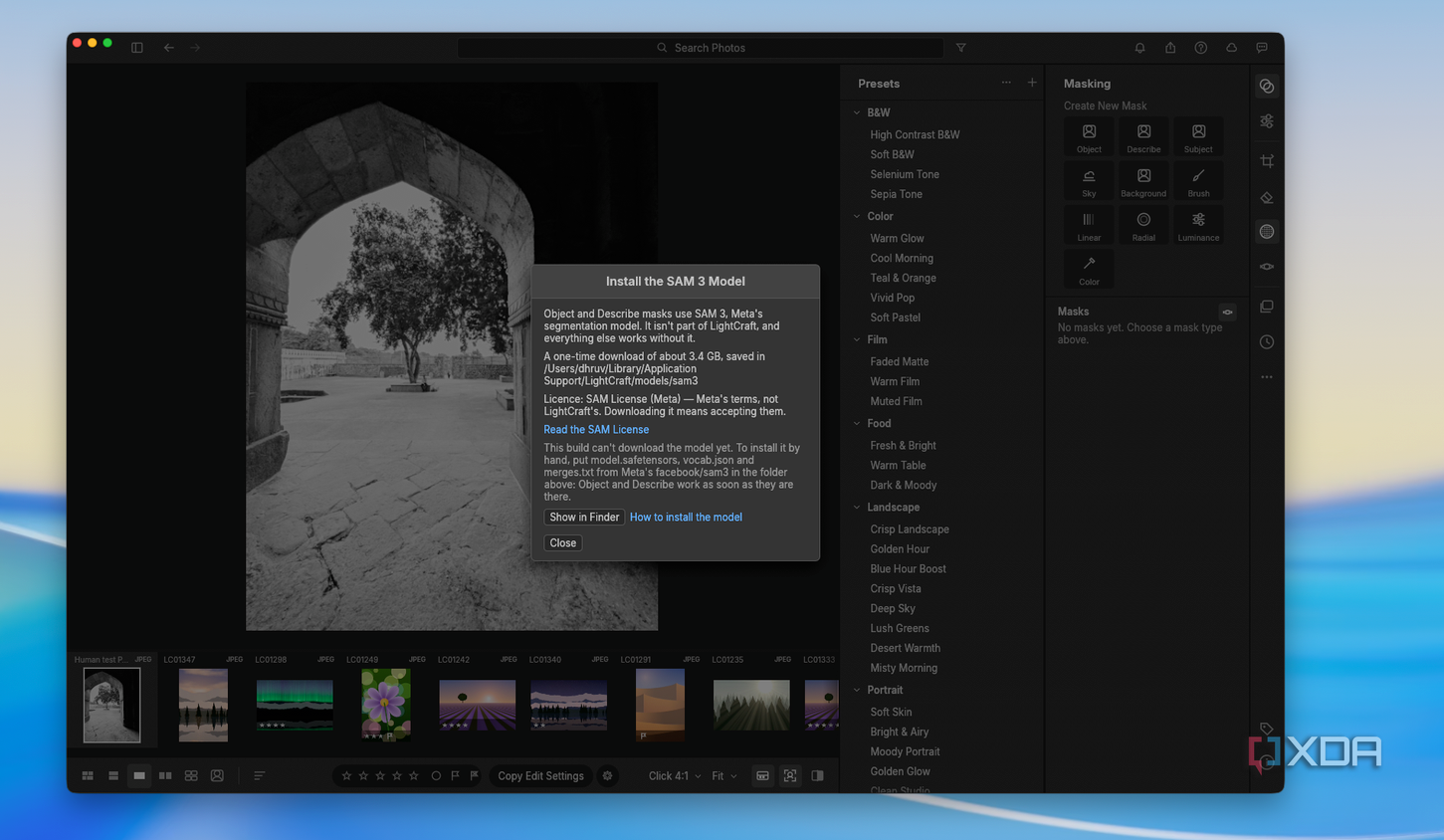The width and height of the screenshot is (1444, 840).
Task: Open the cloud sync icon
Action: tap(1231, 48)
